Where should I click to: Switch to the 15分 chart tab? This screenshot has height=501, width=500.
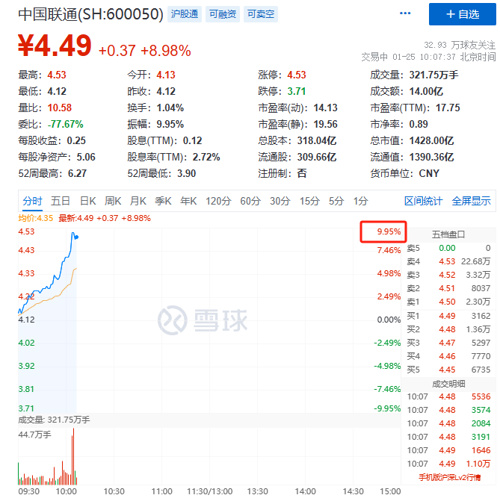point(309,201)
